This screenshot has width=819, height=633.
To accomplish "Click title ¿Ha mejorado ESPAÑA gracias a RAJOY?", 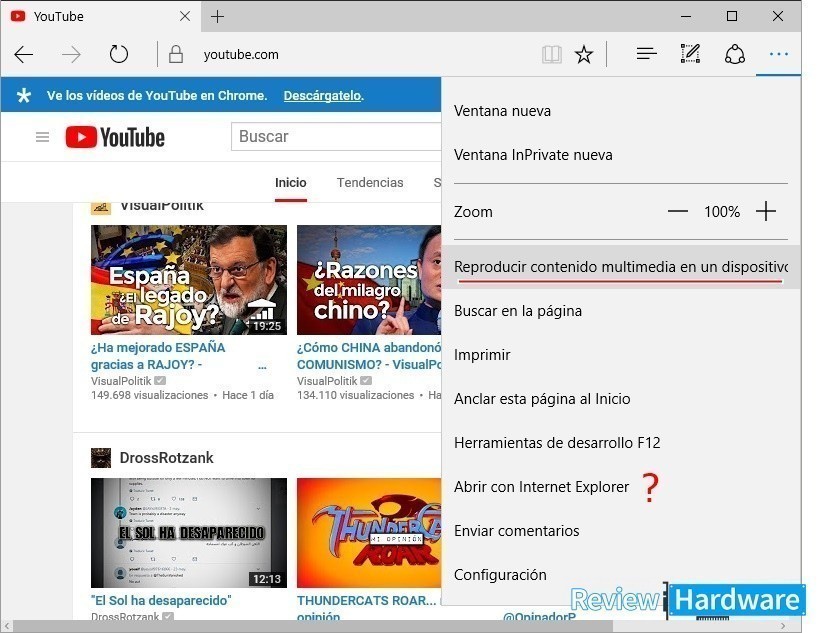I will point(158,356).
